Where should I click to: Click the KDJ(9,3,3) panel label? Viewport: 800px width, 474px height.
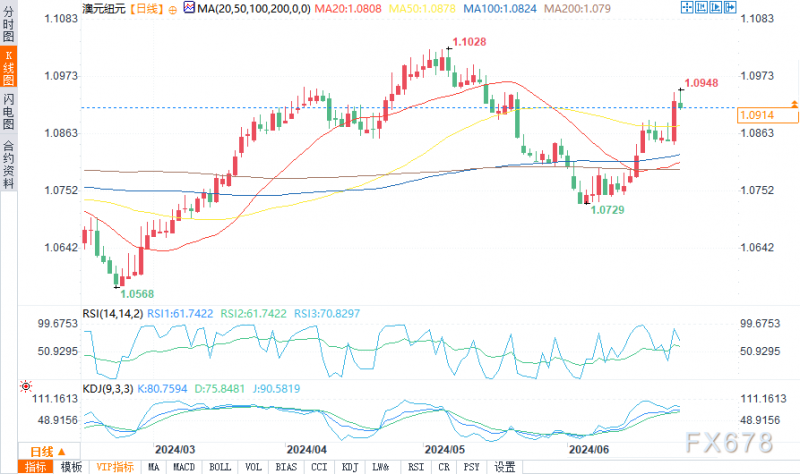coord(108,389)
